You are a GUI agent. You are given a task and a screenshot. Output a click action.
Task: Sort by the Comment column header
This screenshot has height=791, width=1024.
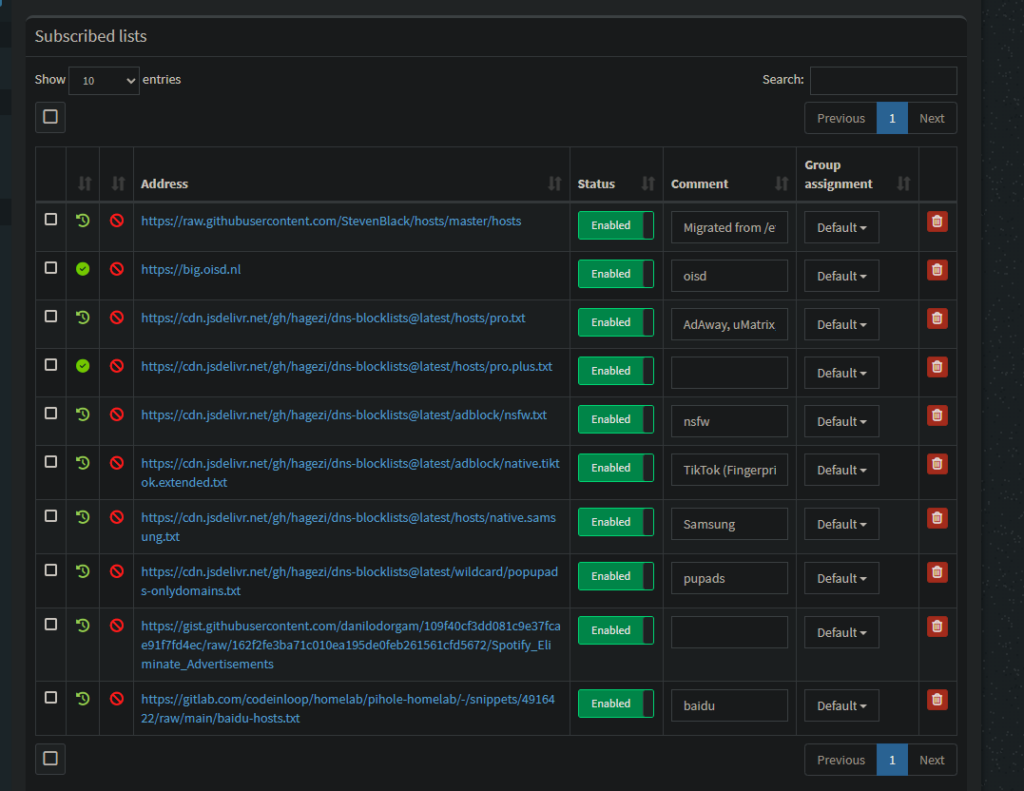tap(700, 184)
